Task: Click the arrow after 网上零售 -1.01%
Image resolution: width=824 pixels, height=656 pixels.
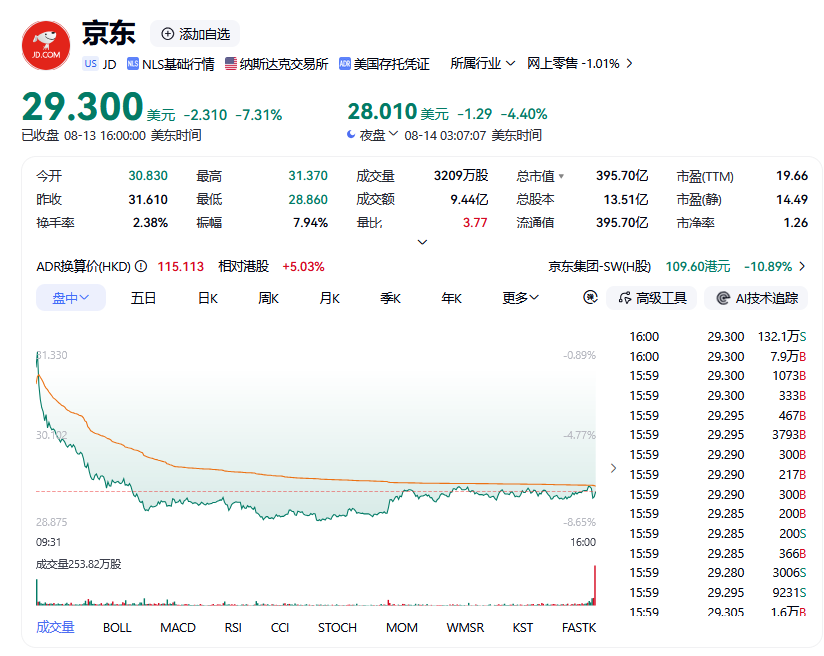Action: tap(629, 64)
